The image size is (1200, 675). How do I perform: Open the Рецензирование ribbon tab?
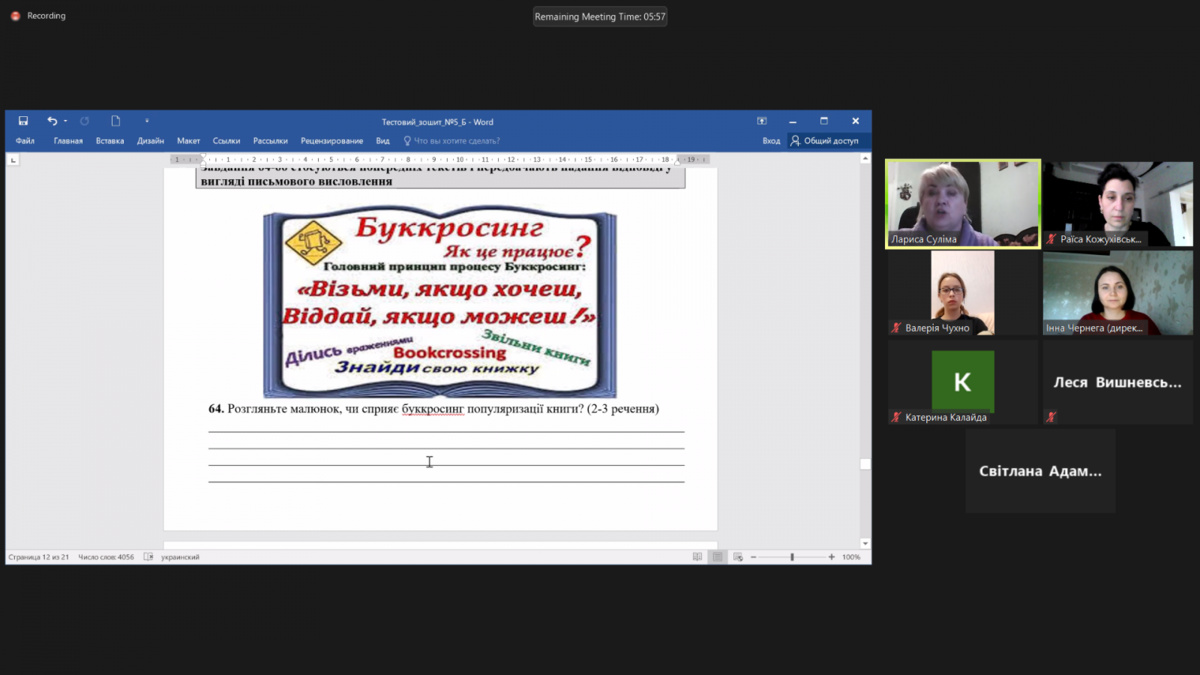(x=332, y=141)
